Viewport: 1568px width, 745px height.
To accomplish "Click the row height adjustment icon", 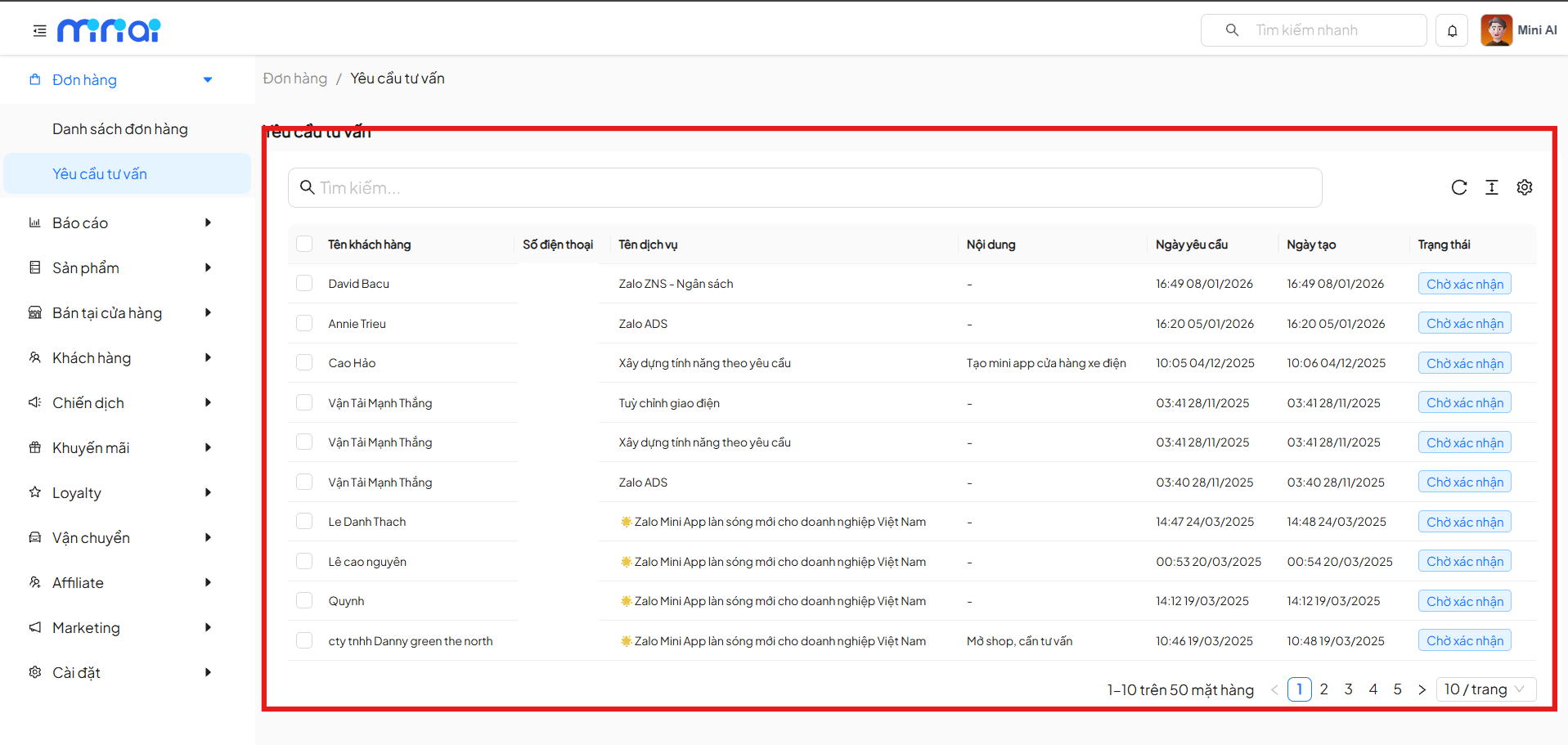I will [1492, 187].
